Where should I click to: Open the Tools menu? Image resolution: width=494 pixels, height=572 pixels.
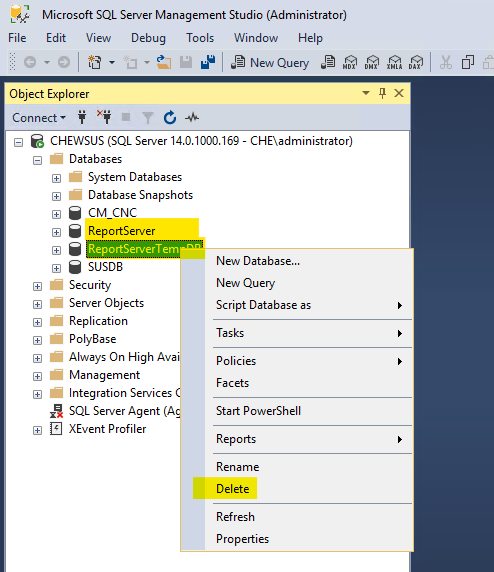pyautogui.click(x=200, y=38)
